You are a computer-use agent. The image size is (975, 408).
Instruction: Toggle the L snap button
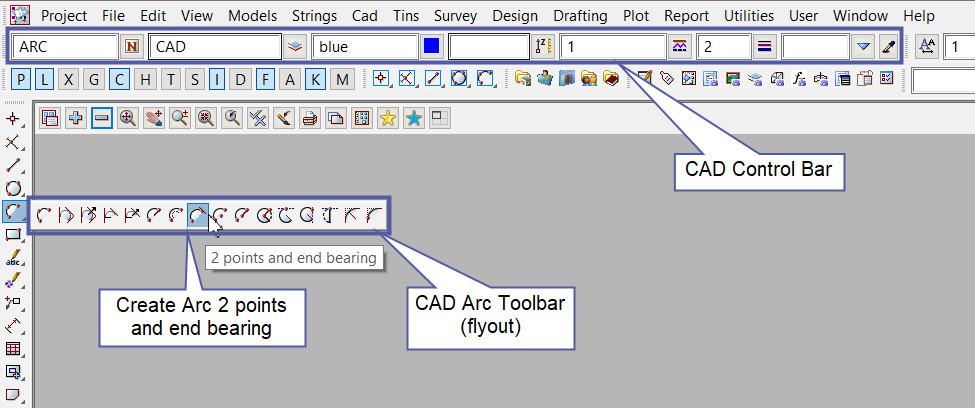point(45,79)
